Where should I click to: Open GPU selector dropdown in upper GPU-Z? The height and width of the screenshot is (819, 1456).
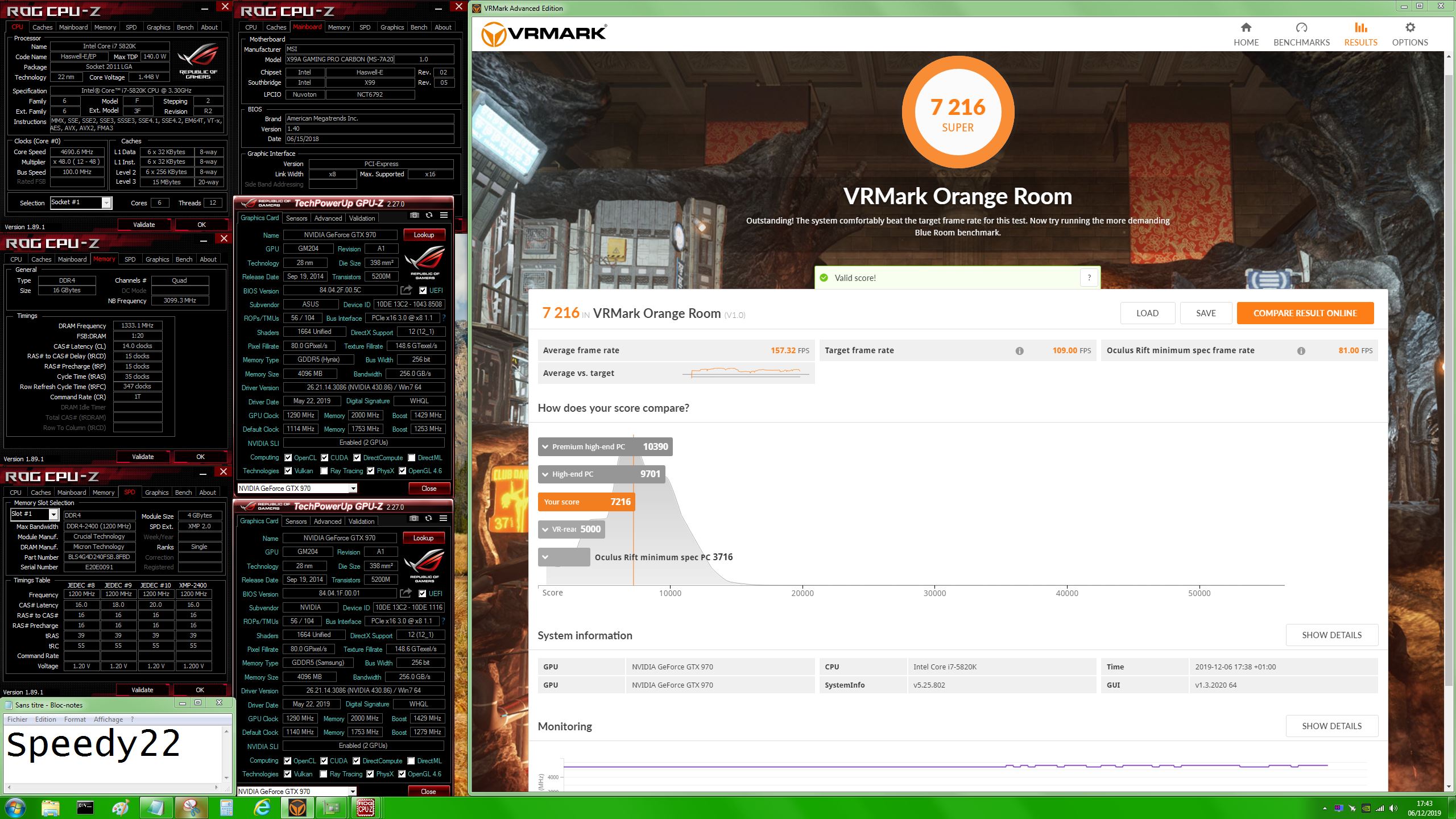(353, 489)
